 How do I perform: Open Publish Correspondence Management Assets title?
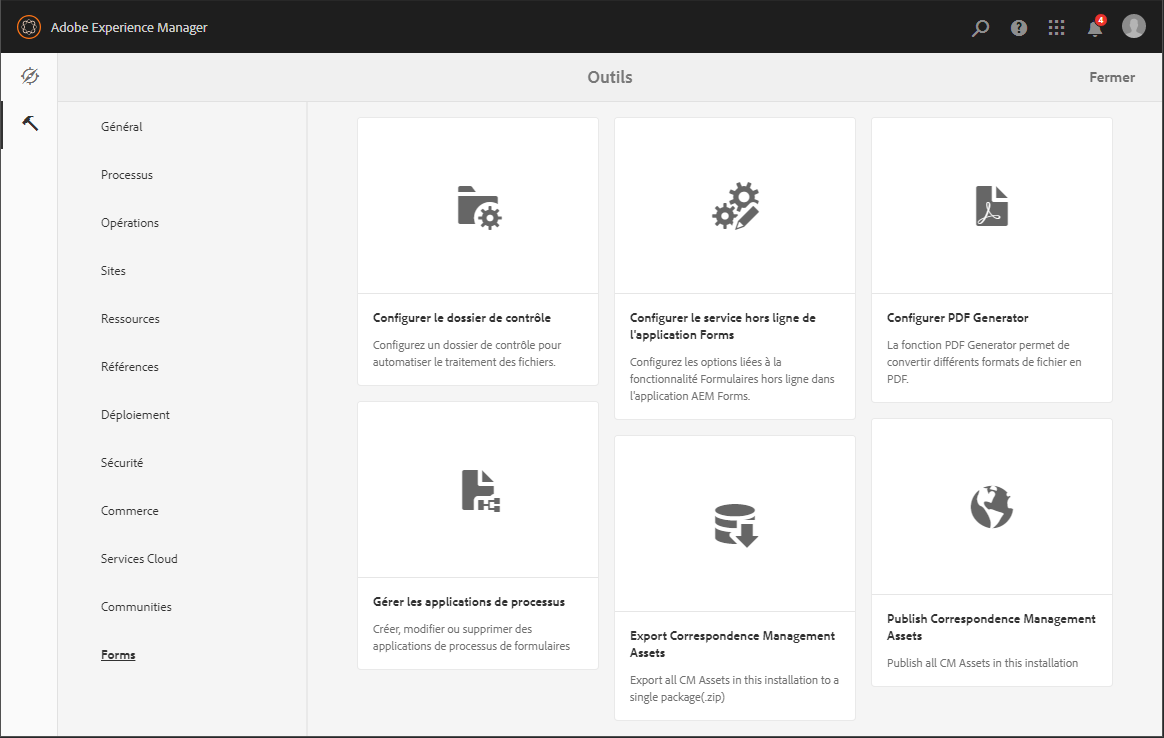[991, 627]
